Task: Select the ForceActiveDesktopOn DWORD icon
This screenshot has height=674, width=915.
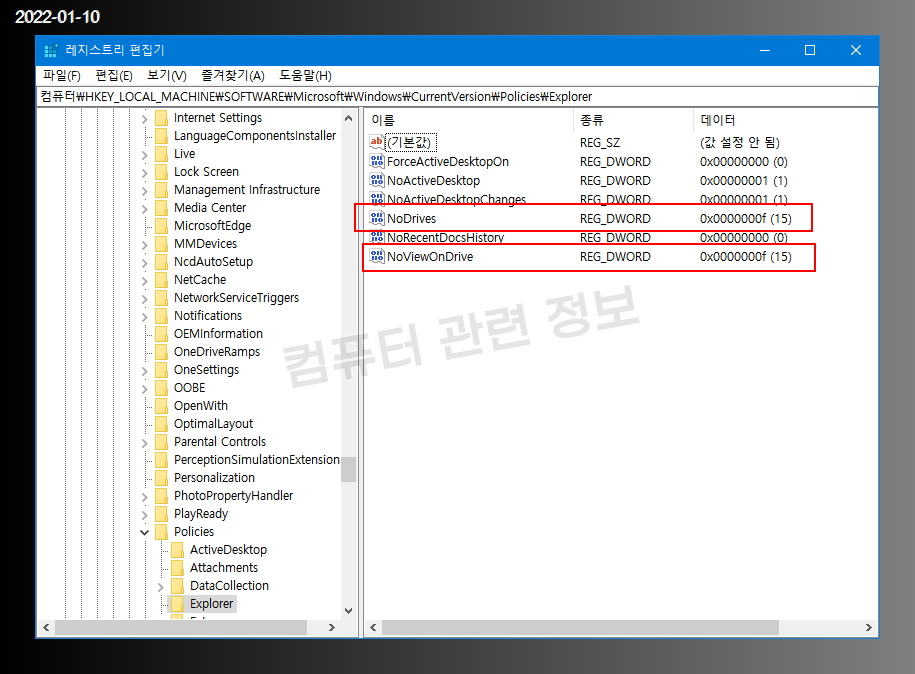Action: pos(376,161)
